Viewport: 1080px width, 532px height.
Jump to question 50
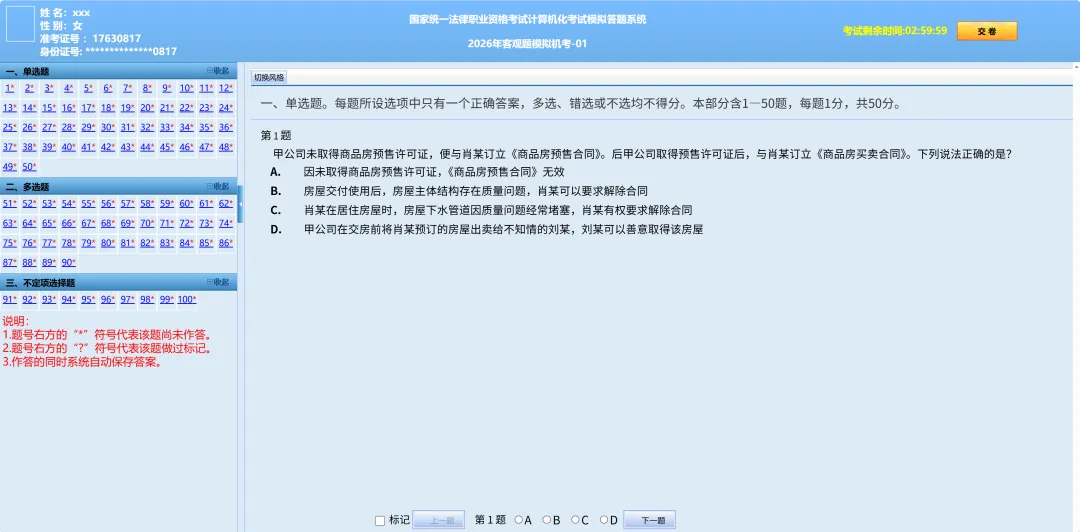(x=29, y=166)
